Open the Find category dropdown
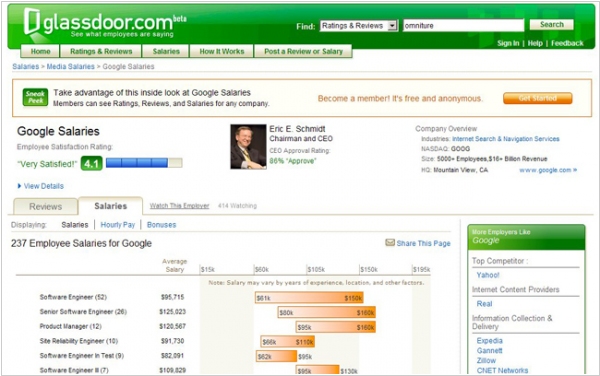Image resolution: width=600 pixels, height=376 pixels. pos(359,26)
